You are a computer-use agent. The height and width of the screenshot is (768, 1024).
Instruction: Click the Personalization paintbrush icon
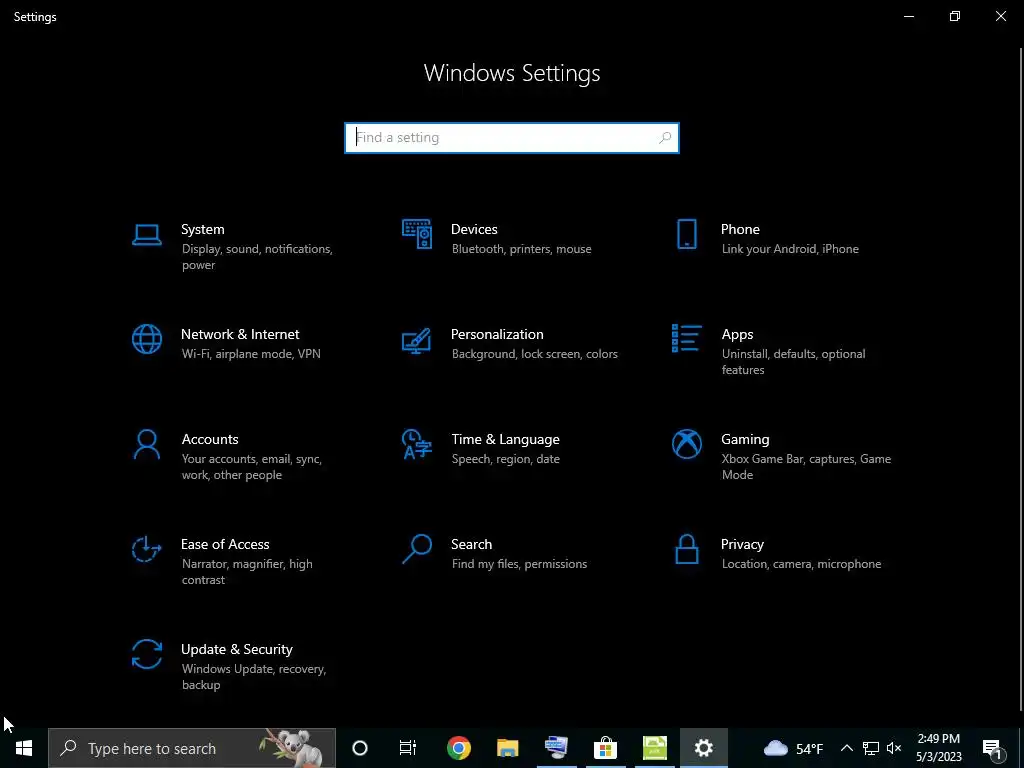tap(417, 340)
